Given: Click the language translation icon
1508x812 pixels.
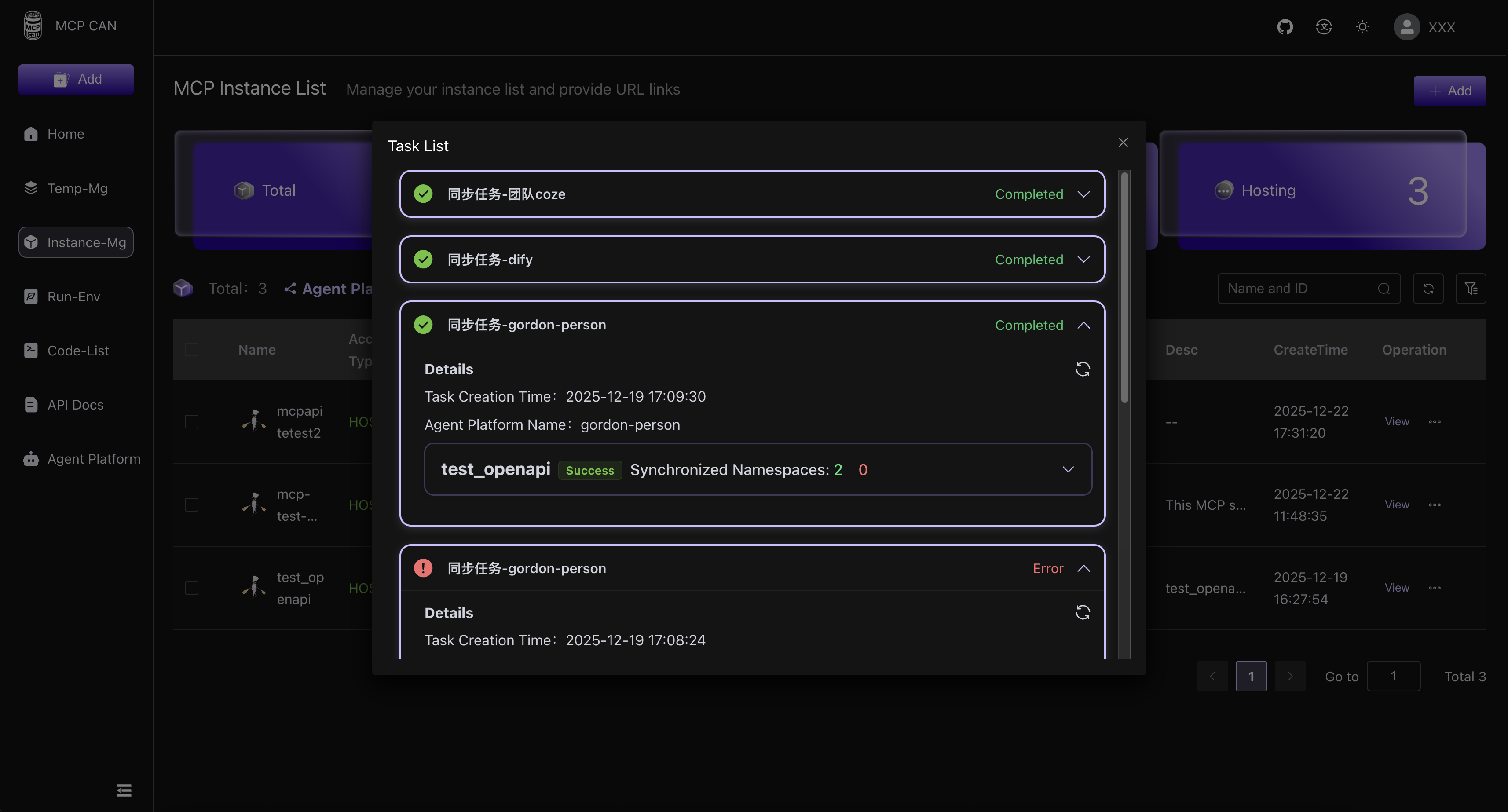Looking at the screenshot, I should [x=1324, y=27].
